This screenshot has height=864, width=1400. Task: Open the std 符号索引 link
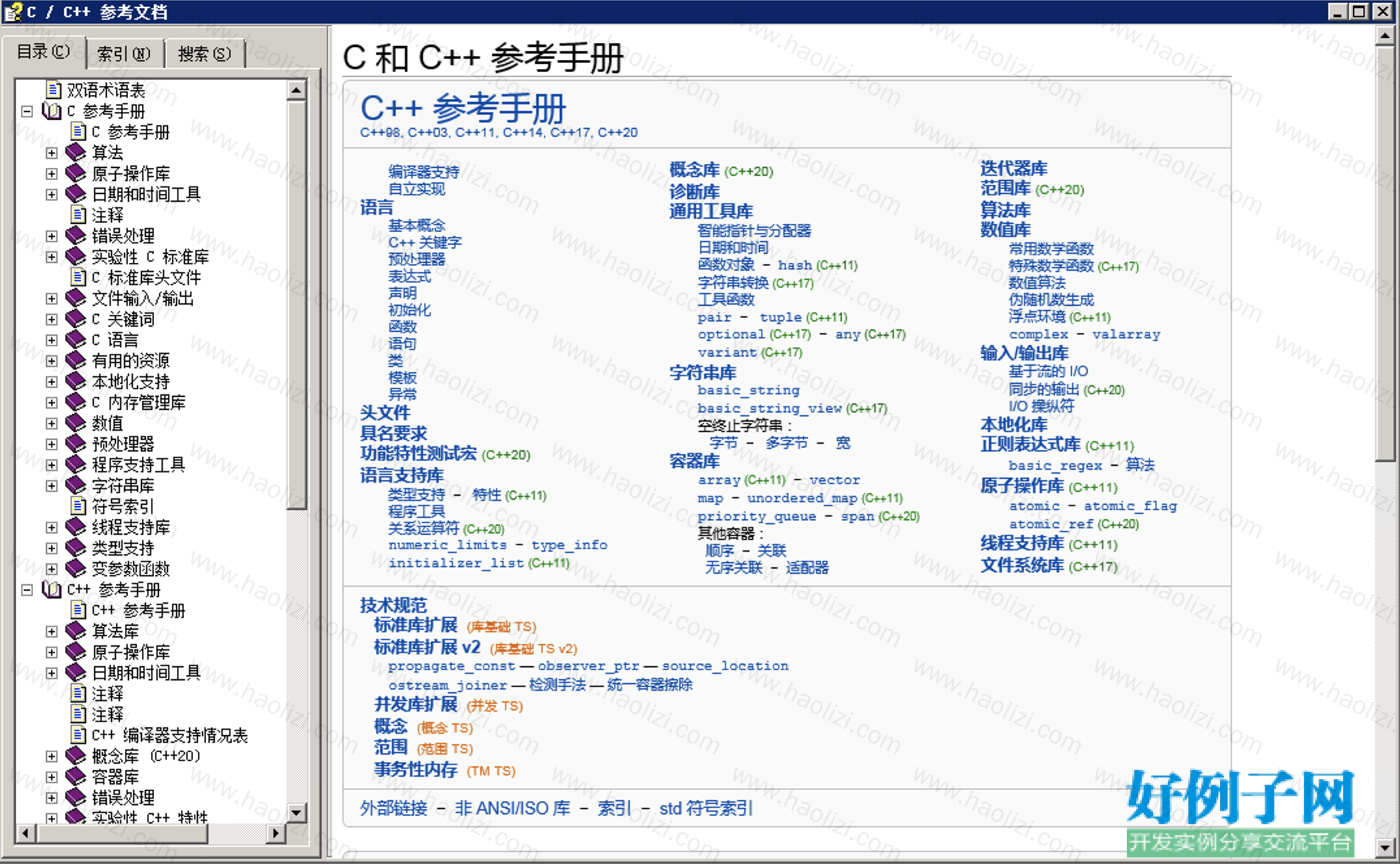point(706,808)
